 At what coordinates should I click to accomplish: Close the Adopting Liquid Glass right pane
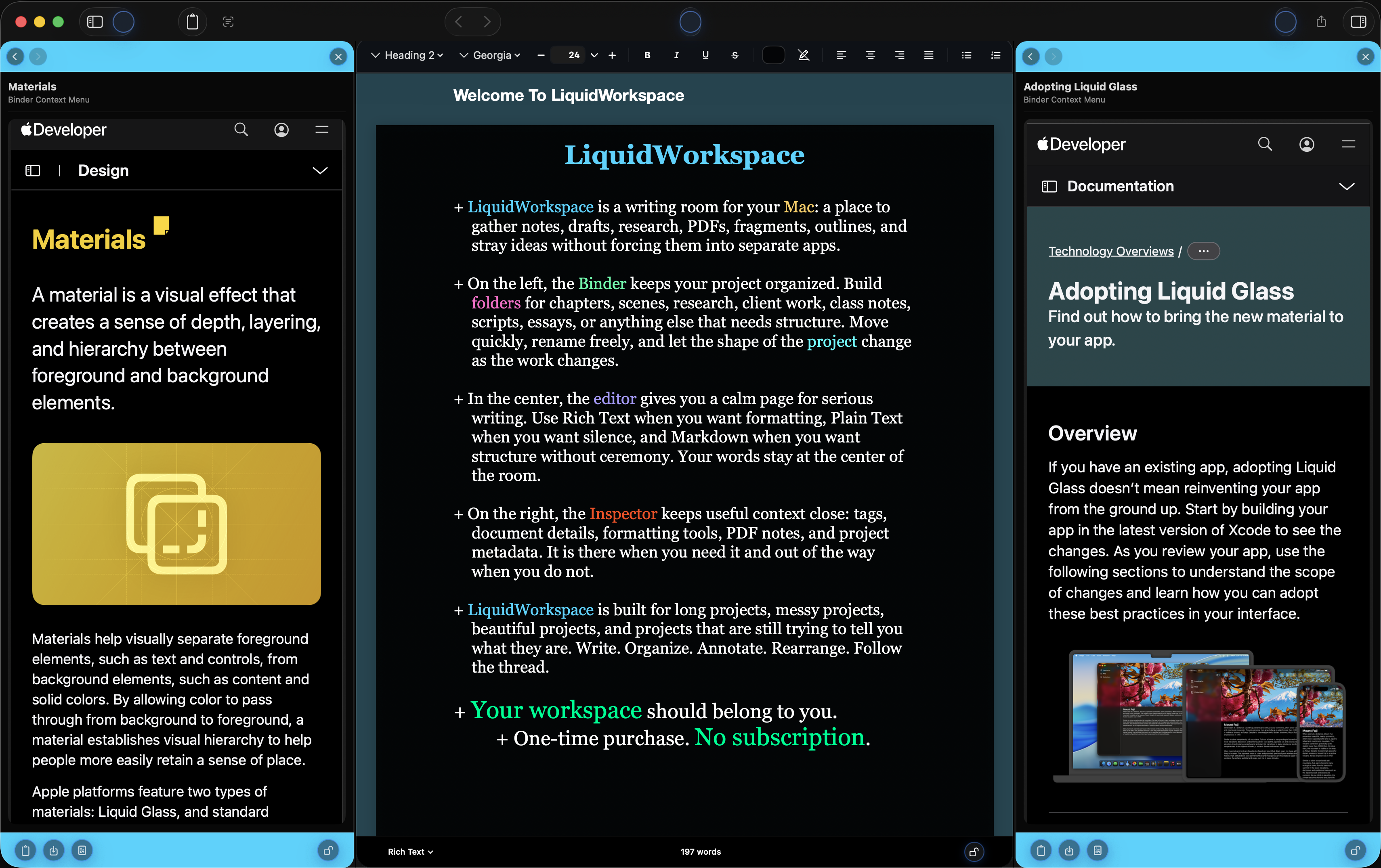click(x=1366, y=56)
